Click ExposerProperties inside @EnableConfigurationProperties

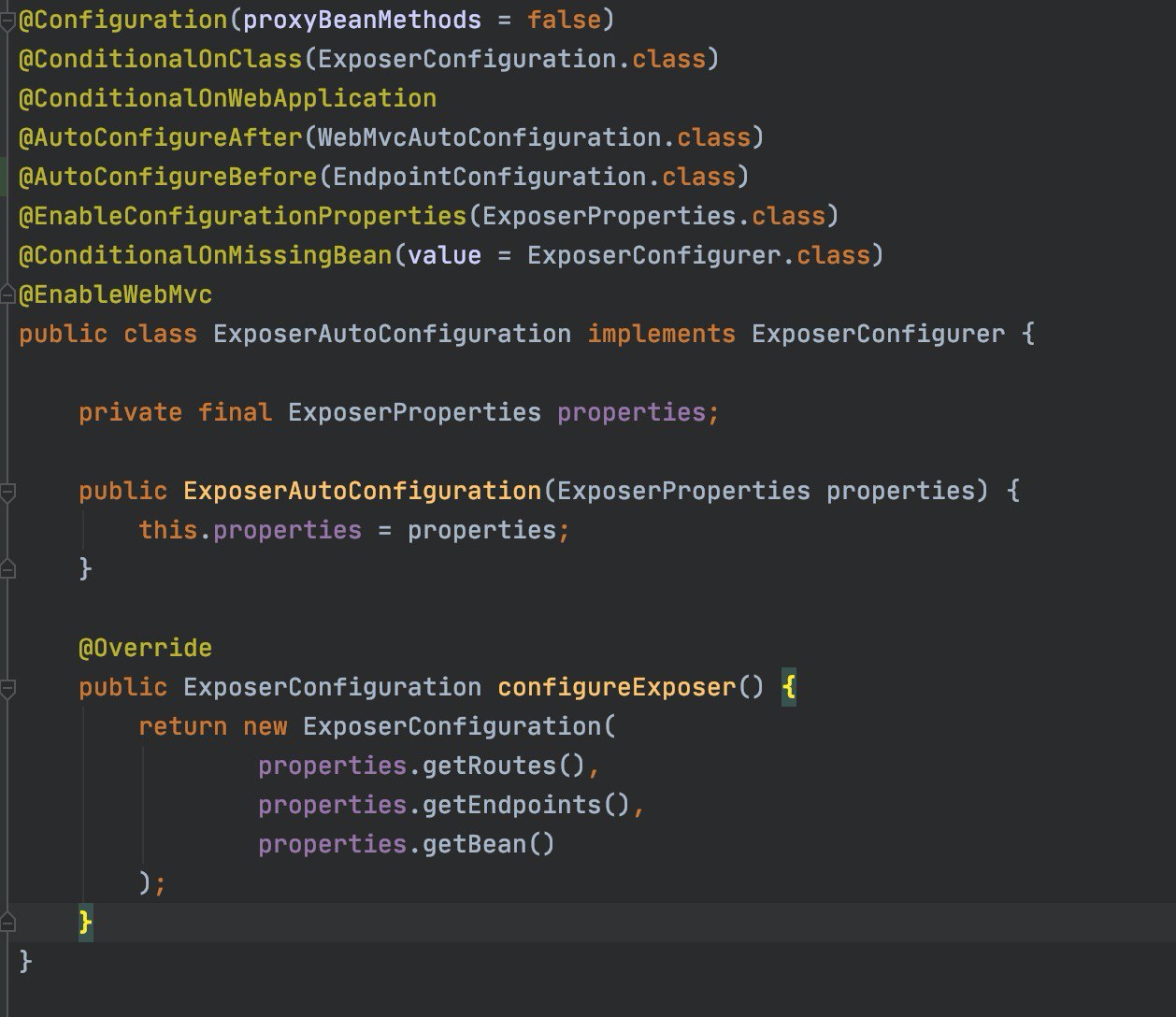[609, 216]
